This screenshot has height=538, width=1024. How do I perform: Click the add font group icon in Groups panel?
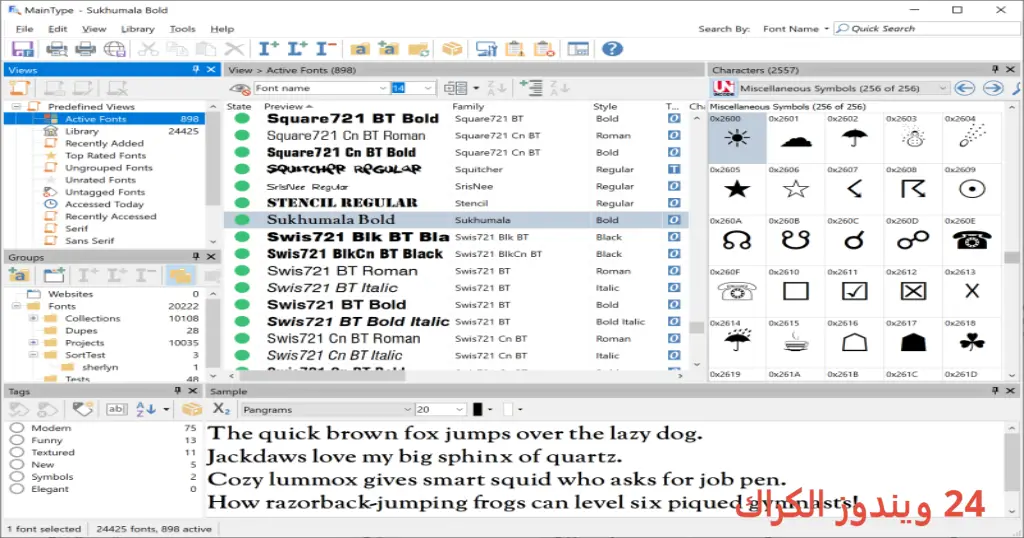(19, 276)
